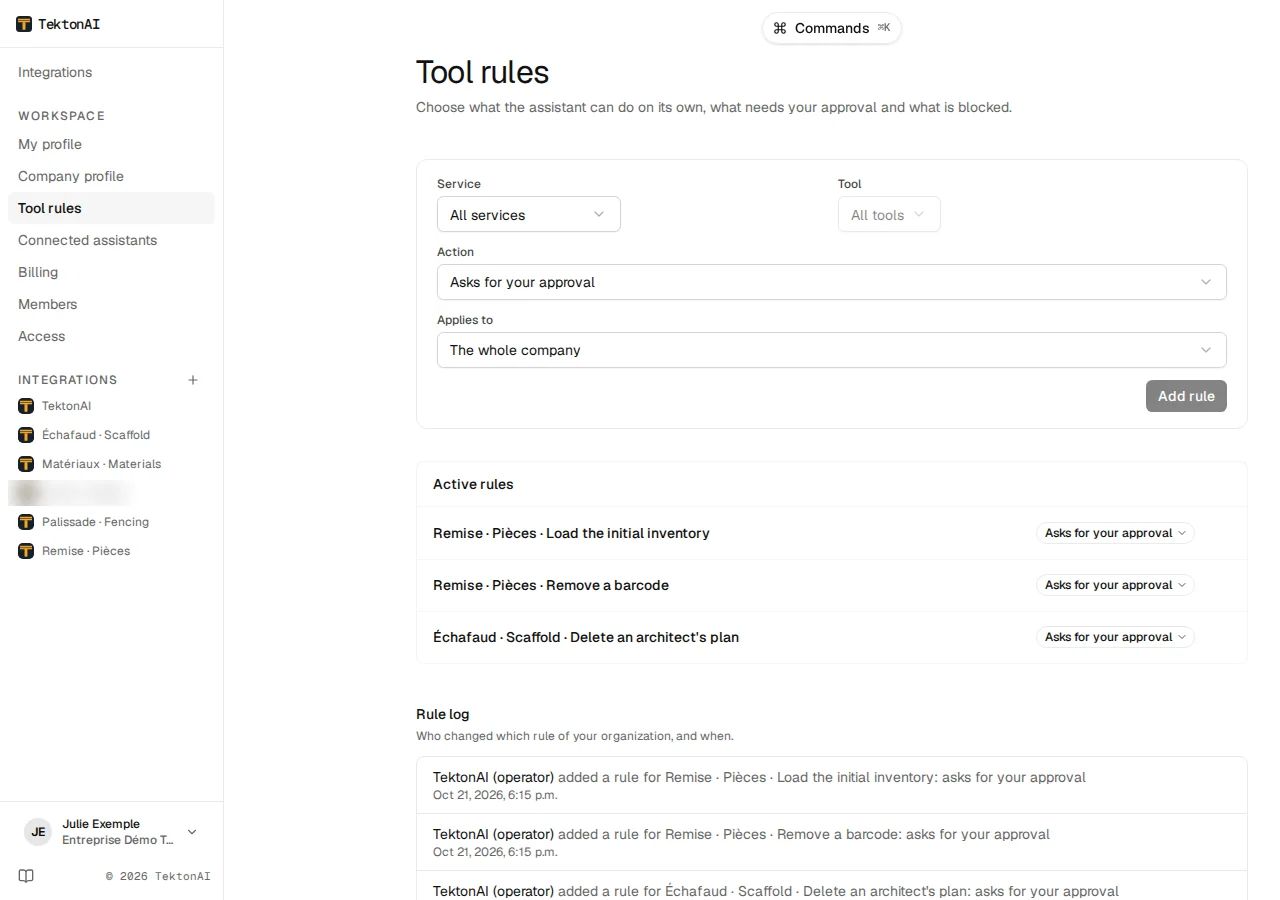Click the Active rules heading
This screenshot has width=1280, height=900.
click(473, 484)
